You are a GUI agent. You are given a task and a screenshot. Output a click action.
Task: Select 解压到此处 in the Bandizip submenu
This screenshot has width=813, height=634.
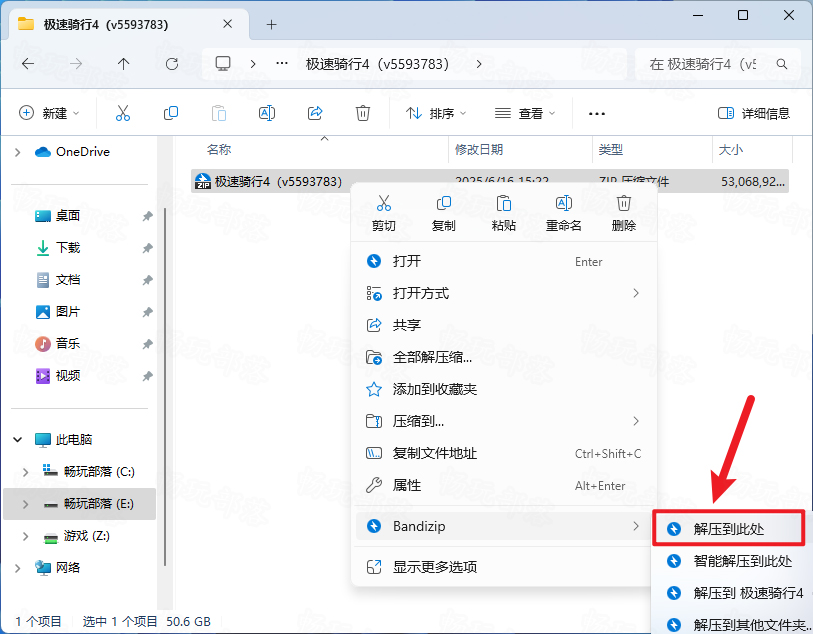pyautogui.click(x=728, y=529)
